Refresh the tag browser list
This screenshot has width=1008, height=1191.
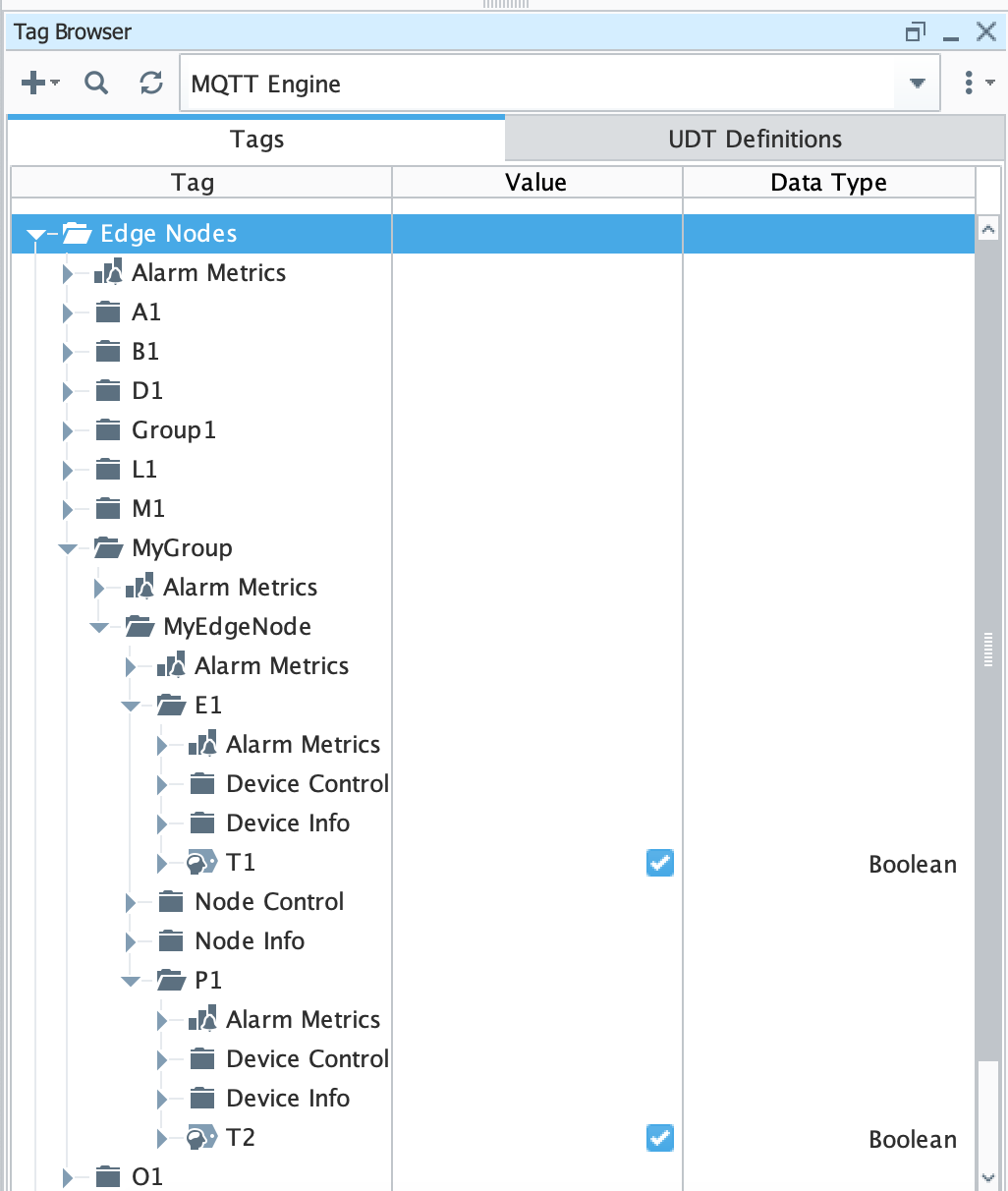point(151,84)
